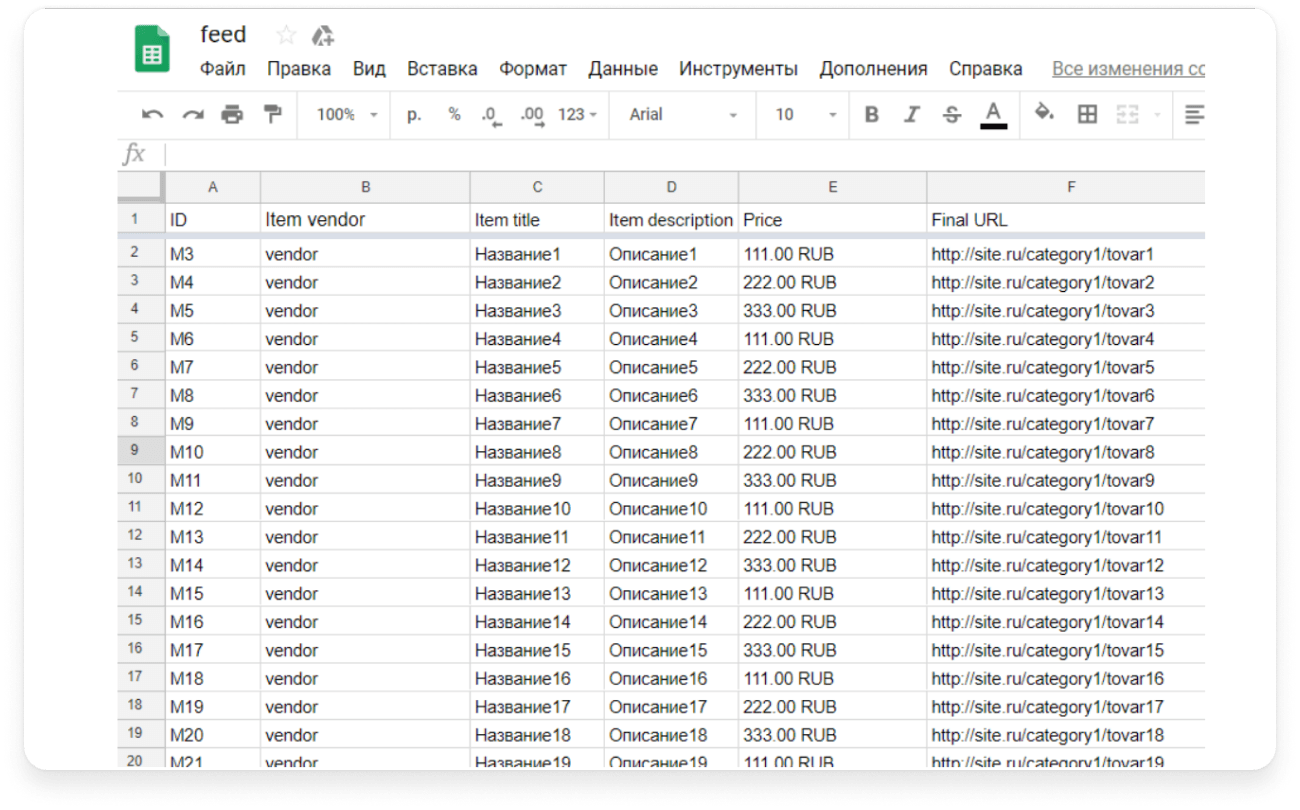This screenshot has height=810, width=1300.
Task: Select column E header
Action: (x=832, y=187)
